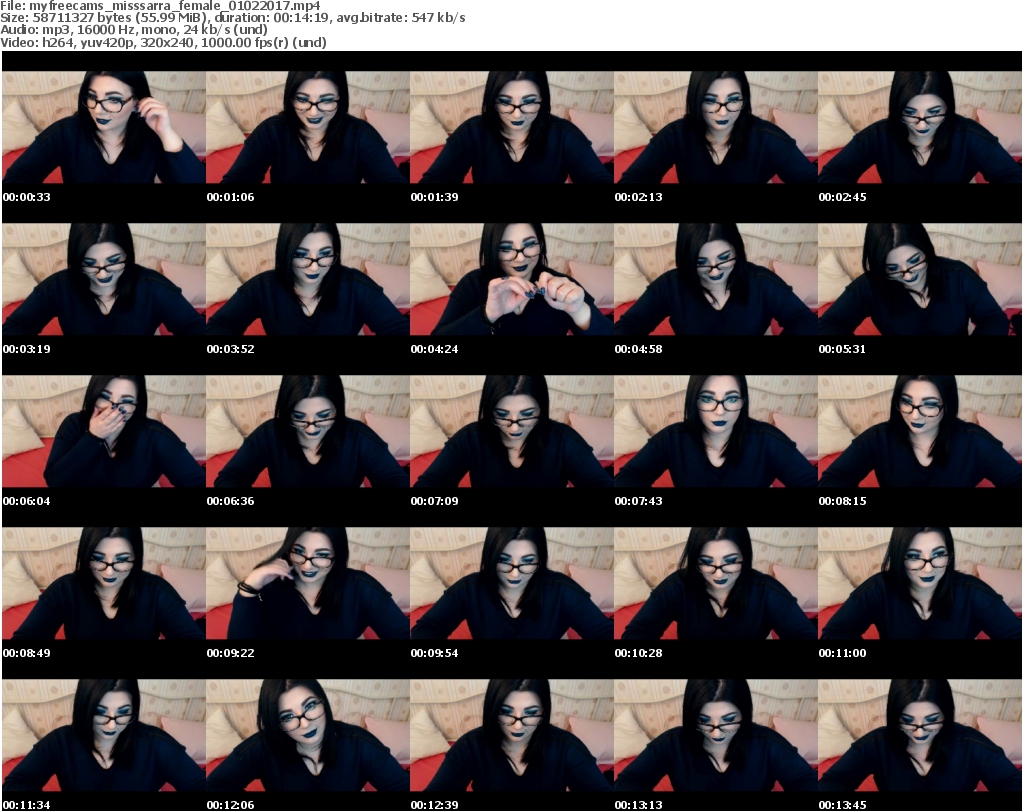This screenshot has height=811, width=1024.
Task: Click the Video h264 info line
Action: click(x=163, y=42)
